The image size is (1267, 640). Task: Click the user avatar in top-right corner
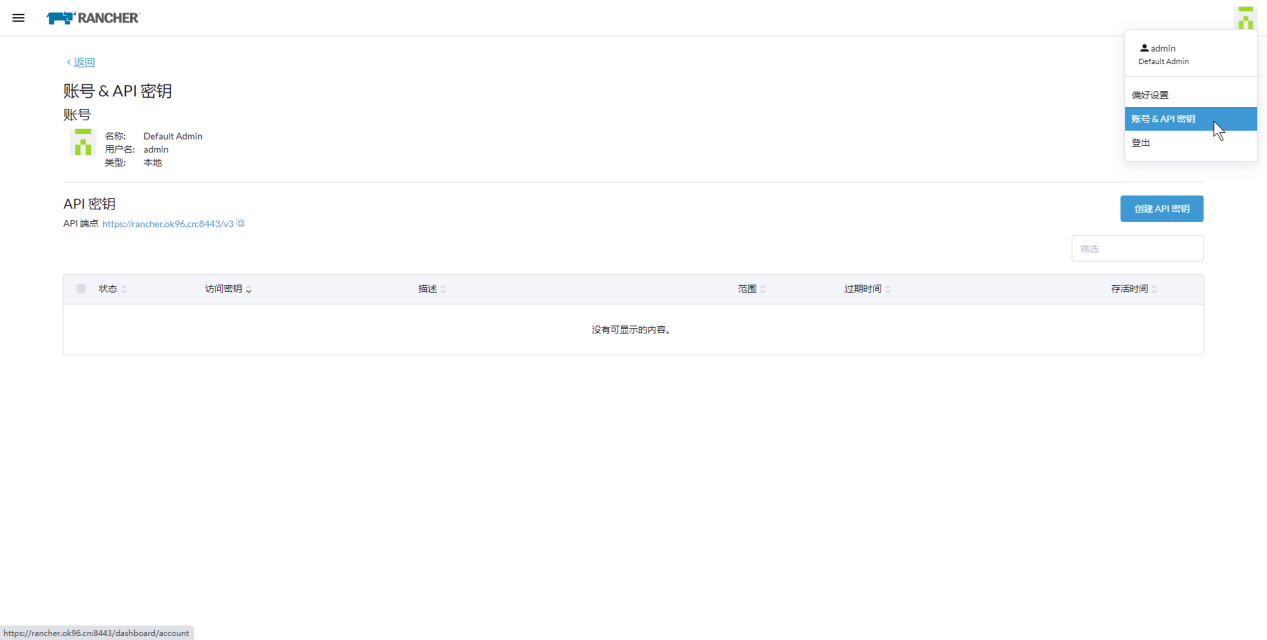click(1244, 18)
